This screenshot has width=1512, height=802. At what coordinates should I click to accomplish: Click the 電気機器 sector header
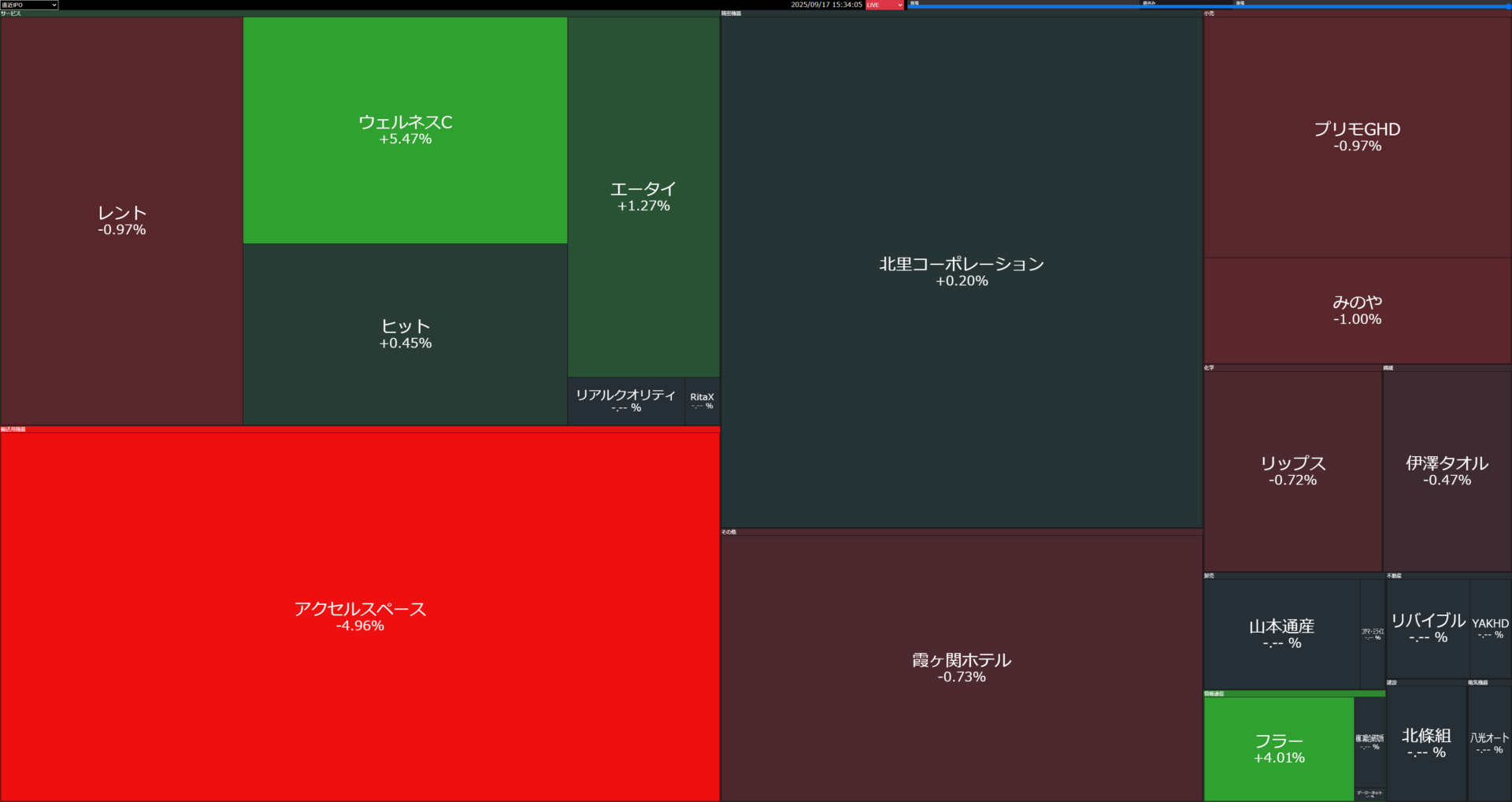click(1489, 683)
